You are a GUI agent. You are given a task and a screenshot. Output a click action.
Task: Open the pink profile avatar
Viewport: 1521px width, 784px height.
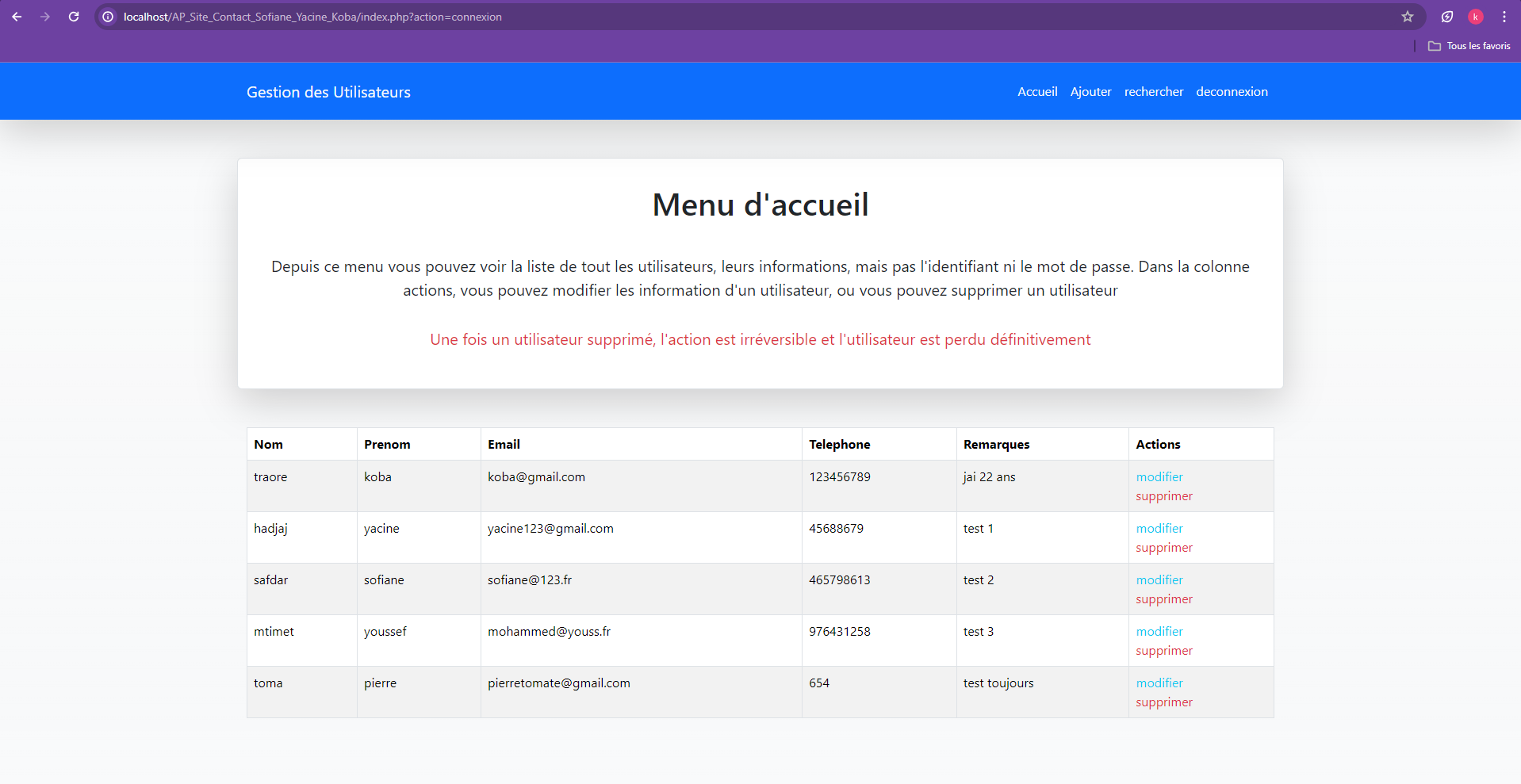[x=1475, y=17]
